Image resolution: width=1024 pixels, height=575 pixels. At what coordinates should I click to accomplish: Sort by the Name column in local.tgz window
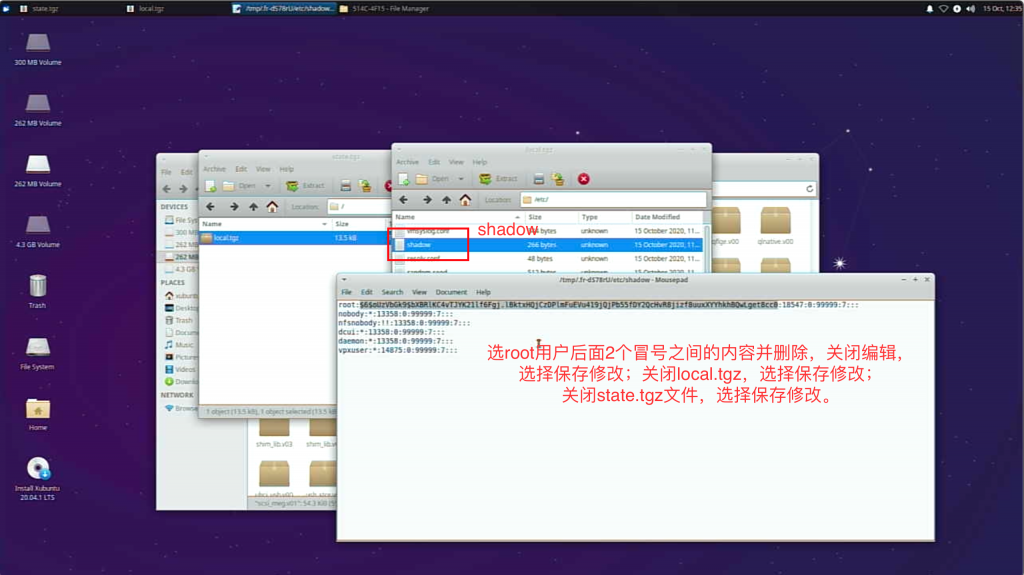point(457,217)
